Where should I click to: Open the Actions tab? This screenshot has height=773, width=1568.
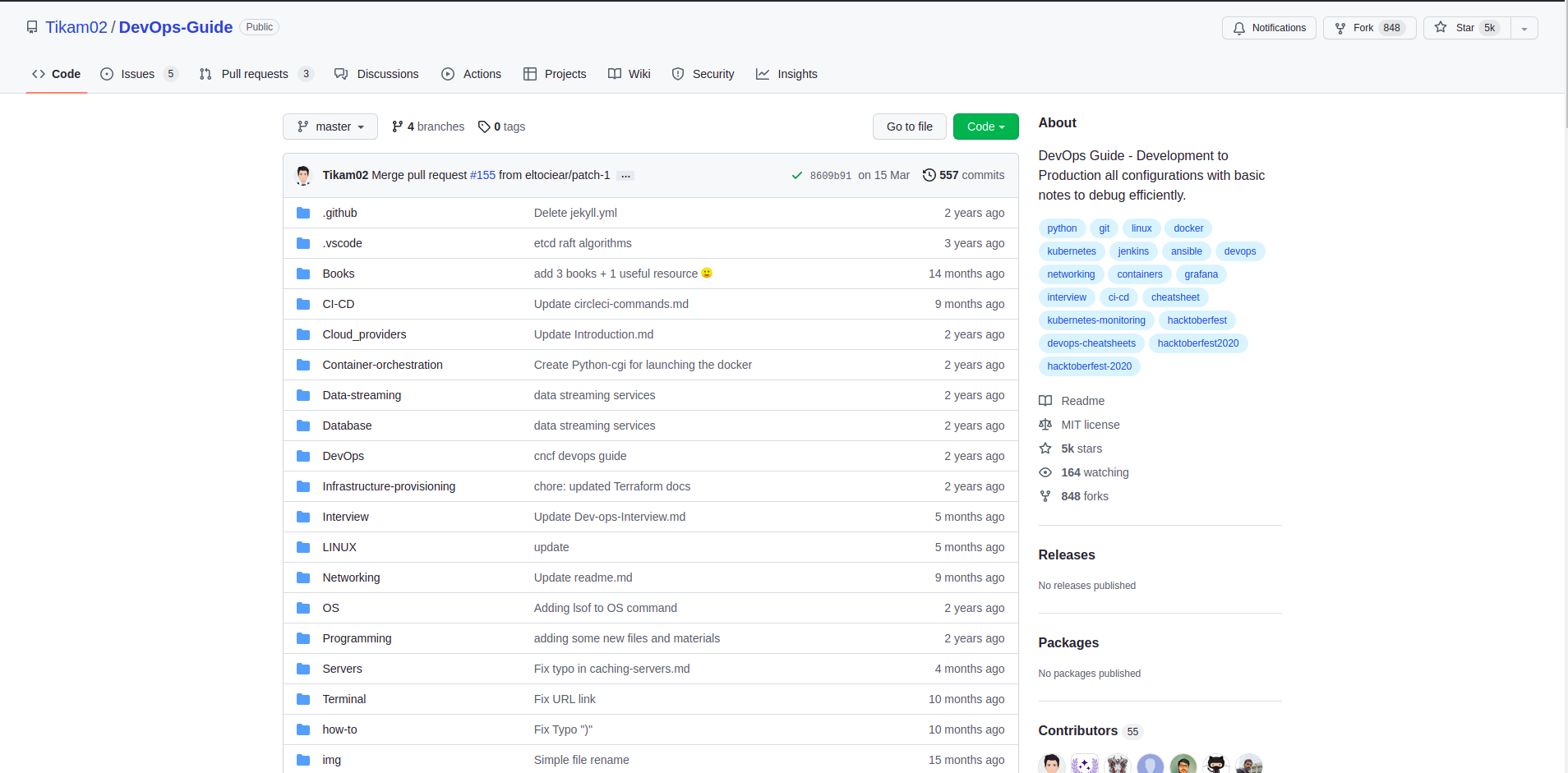(471, 74)
